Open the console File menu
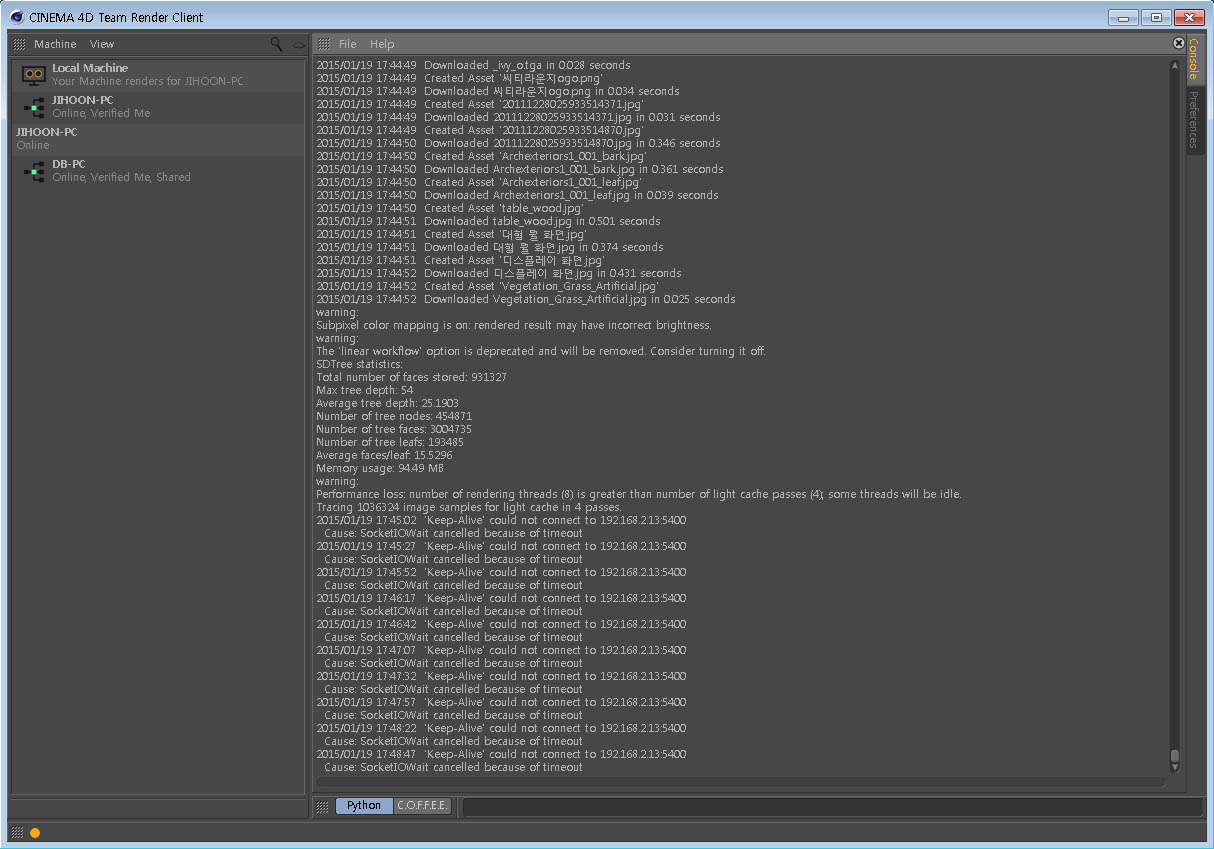 (347, 44)
